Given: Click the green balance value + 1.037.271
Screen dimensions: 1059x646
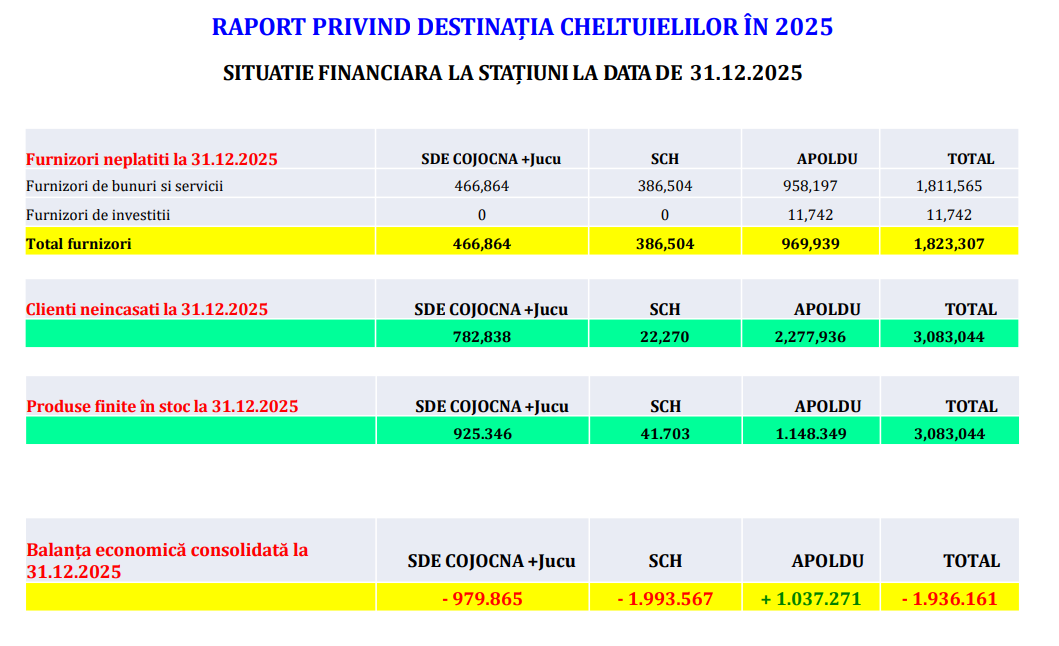Looking at the screenshot, I should click(810, 599).
